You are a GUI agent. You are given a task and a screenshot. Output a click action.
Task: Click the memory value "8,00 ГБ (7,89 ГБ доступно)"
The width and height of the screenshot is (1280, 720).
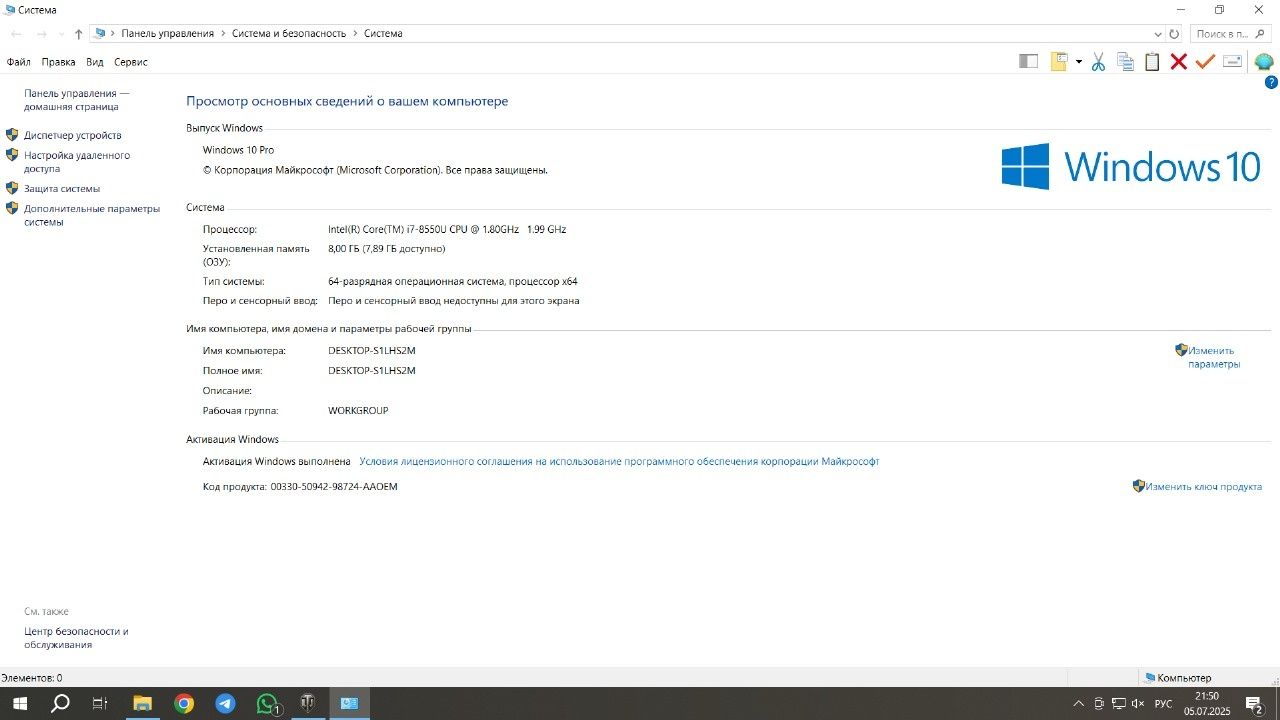[387, 249]
